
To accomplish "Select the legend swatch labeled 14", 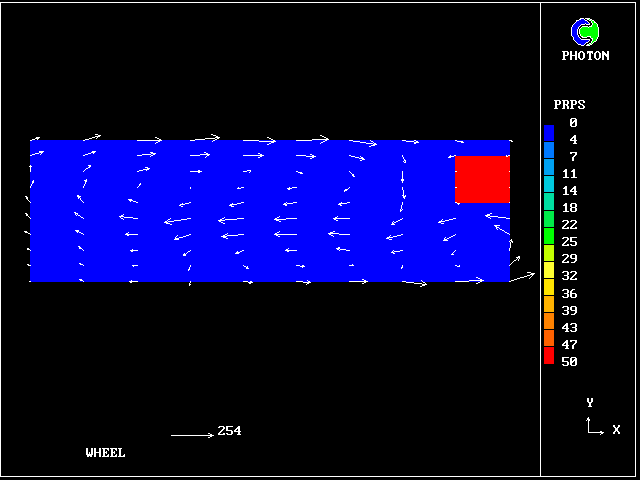I will [x=549, y=190].
